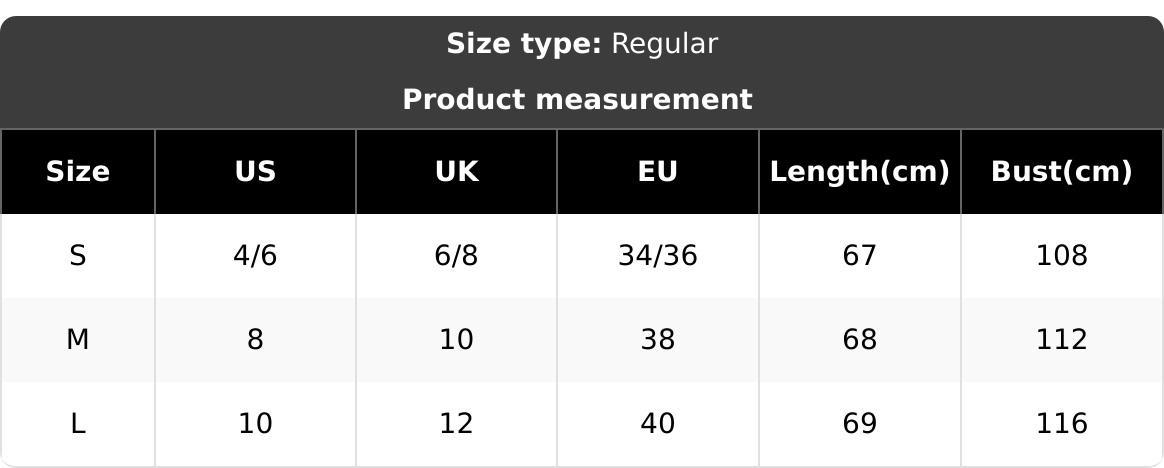
Task: Click the EU column header
Action: (x=657, y=172)
